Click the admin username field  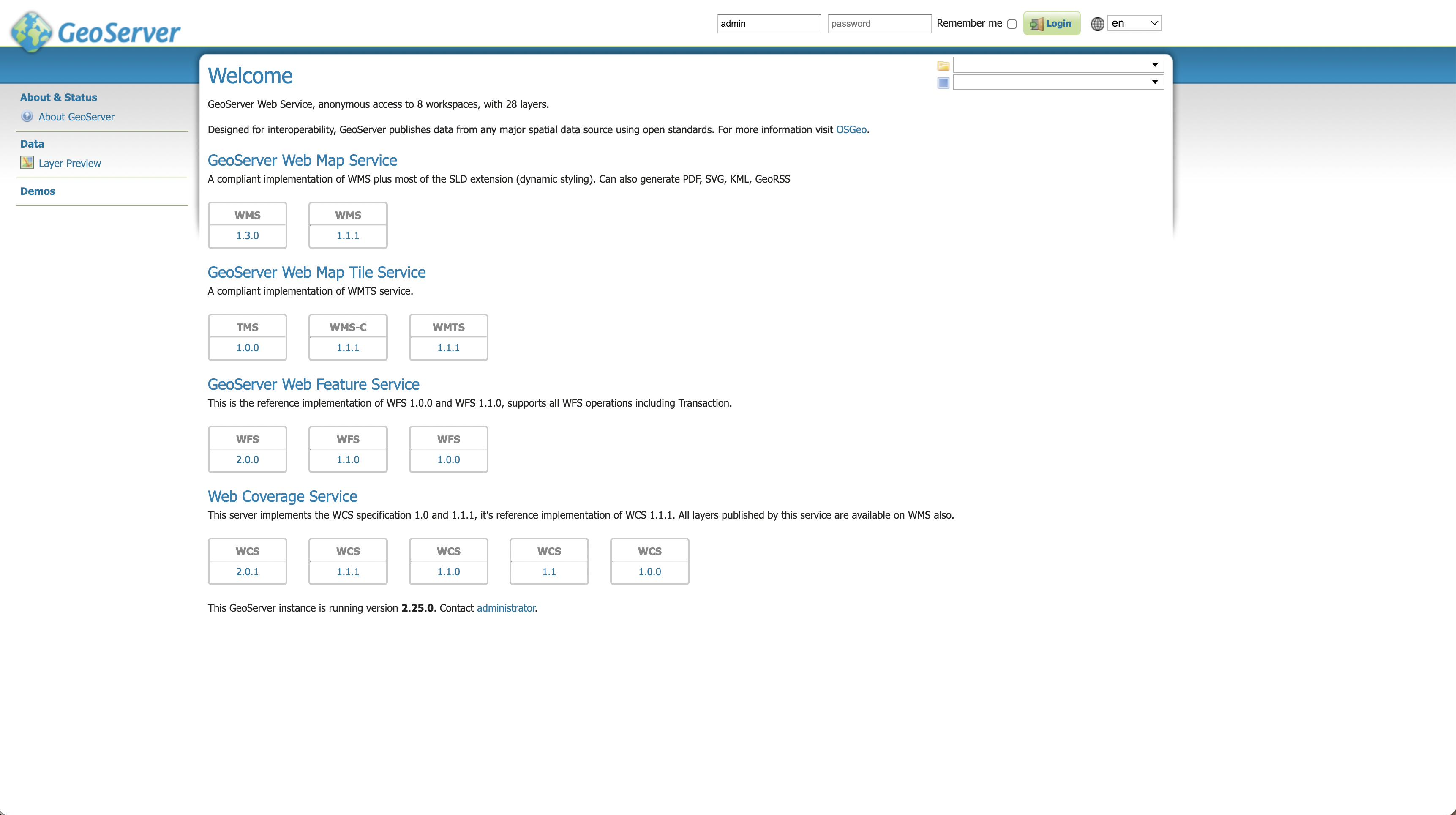(x=768, y=24)
